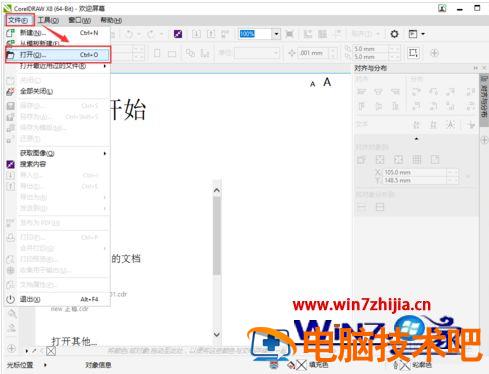
Task: Click the distribute left icon in docker
Action: coord(416,92)
